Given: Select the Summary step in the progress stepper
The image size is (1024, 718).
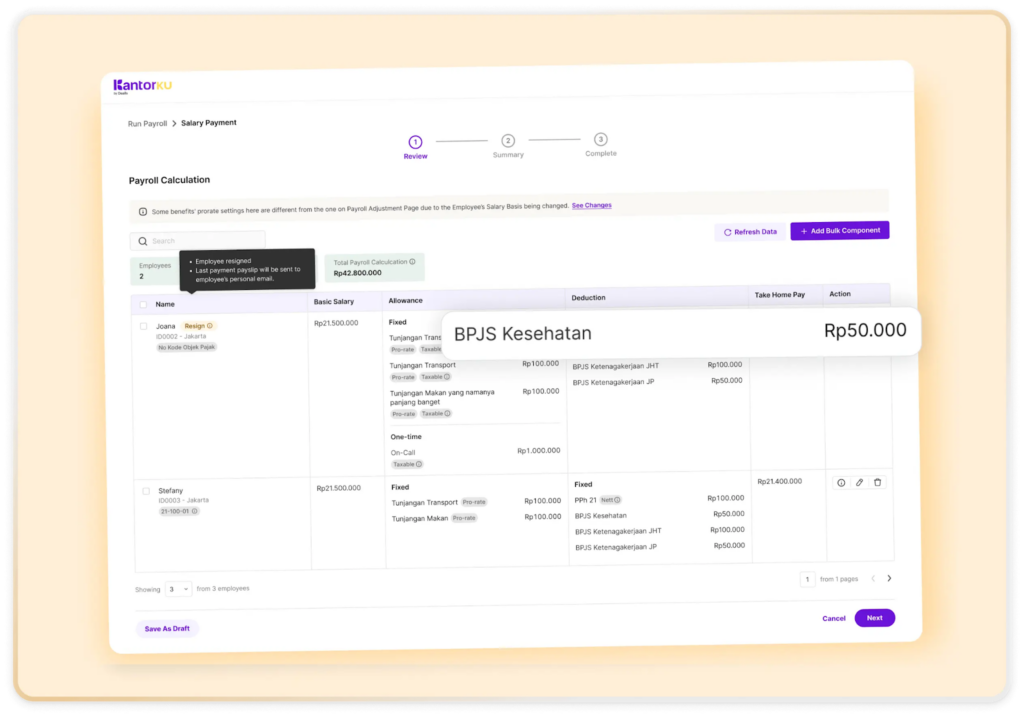Looking at the screenshot, I should point(508,142).
